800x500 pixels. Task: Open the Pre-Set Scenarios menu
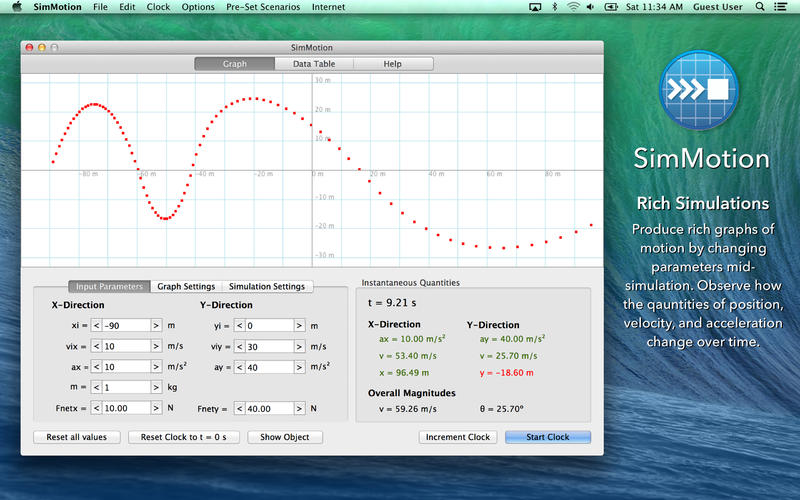263,7
